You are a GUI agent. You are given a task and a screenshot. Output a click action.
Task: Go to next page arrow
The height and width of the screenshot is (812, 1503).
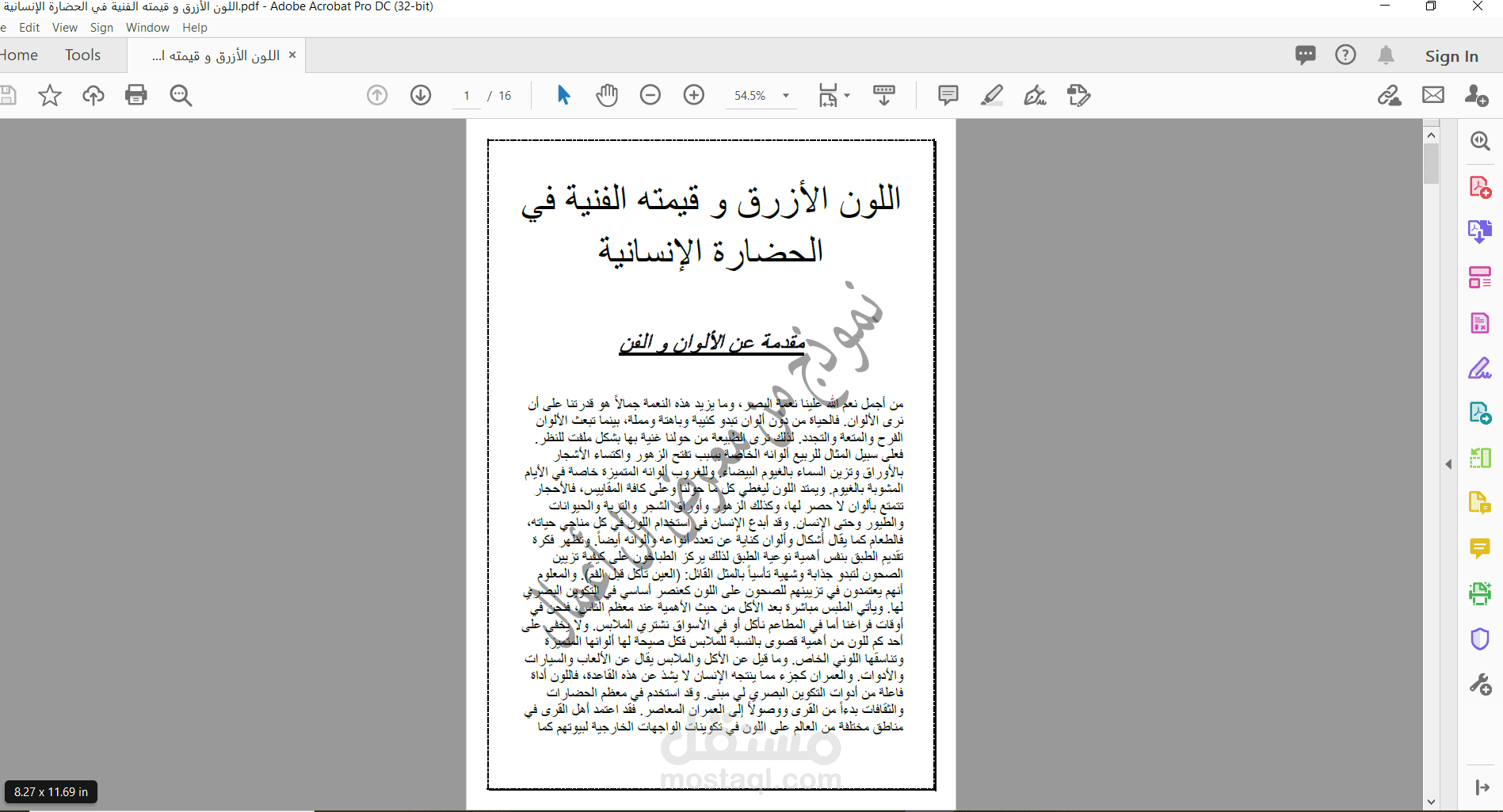point(421,96)
